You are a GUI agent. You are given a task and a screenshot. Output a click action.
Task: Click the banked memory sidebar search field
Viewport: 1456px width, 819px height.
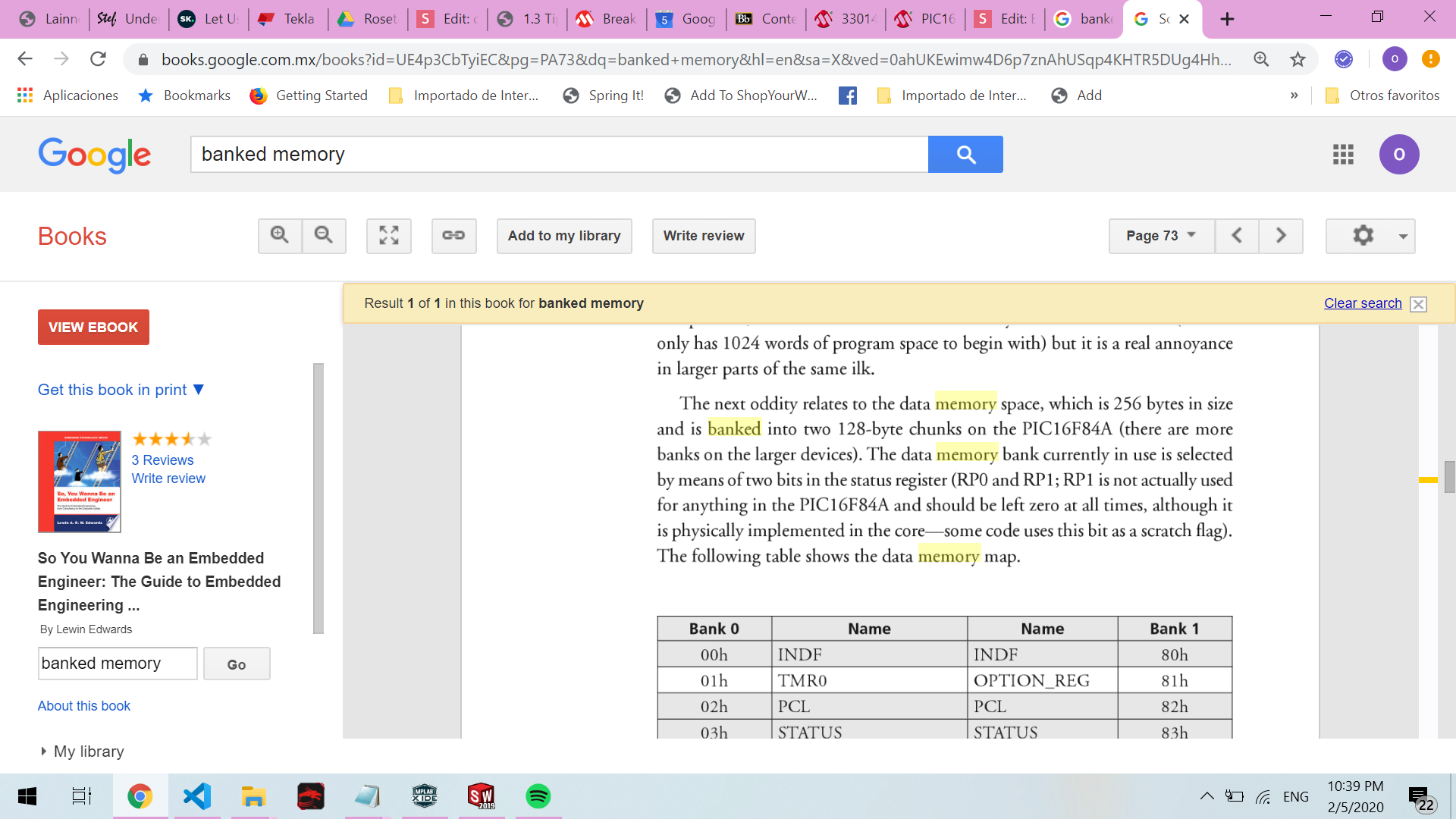pyautogui.click(x=118, y=664)
